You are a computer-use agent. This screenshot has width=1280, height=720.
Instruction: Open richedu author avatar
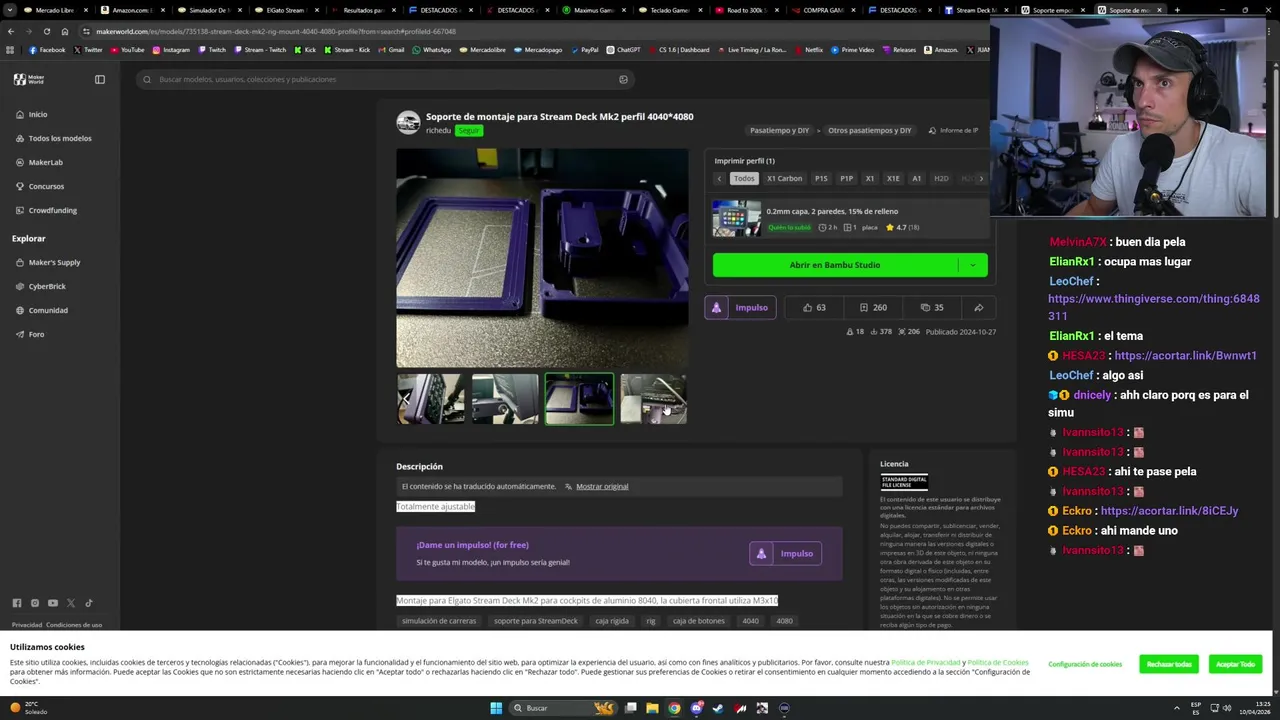point(408,122)
